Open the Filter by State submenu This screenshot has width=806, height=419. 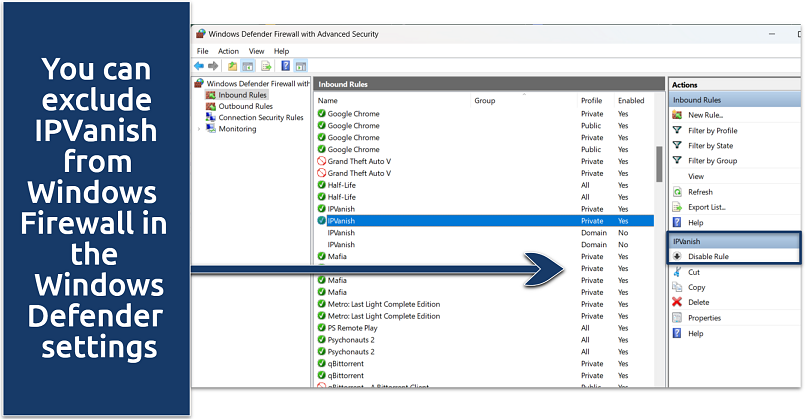710,146
